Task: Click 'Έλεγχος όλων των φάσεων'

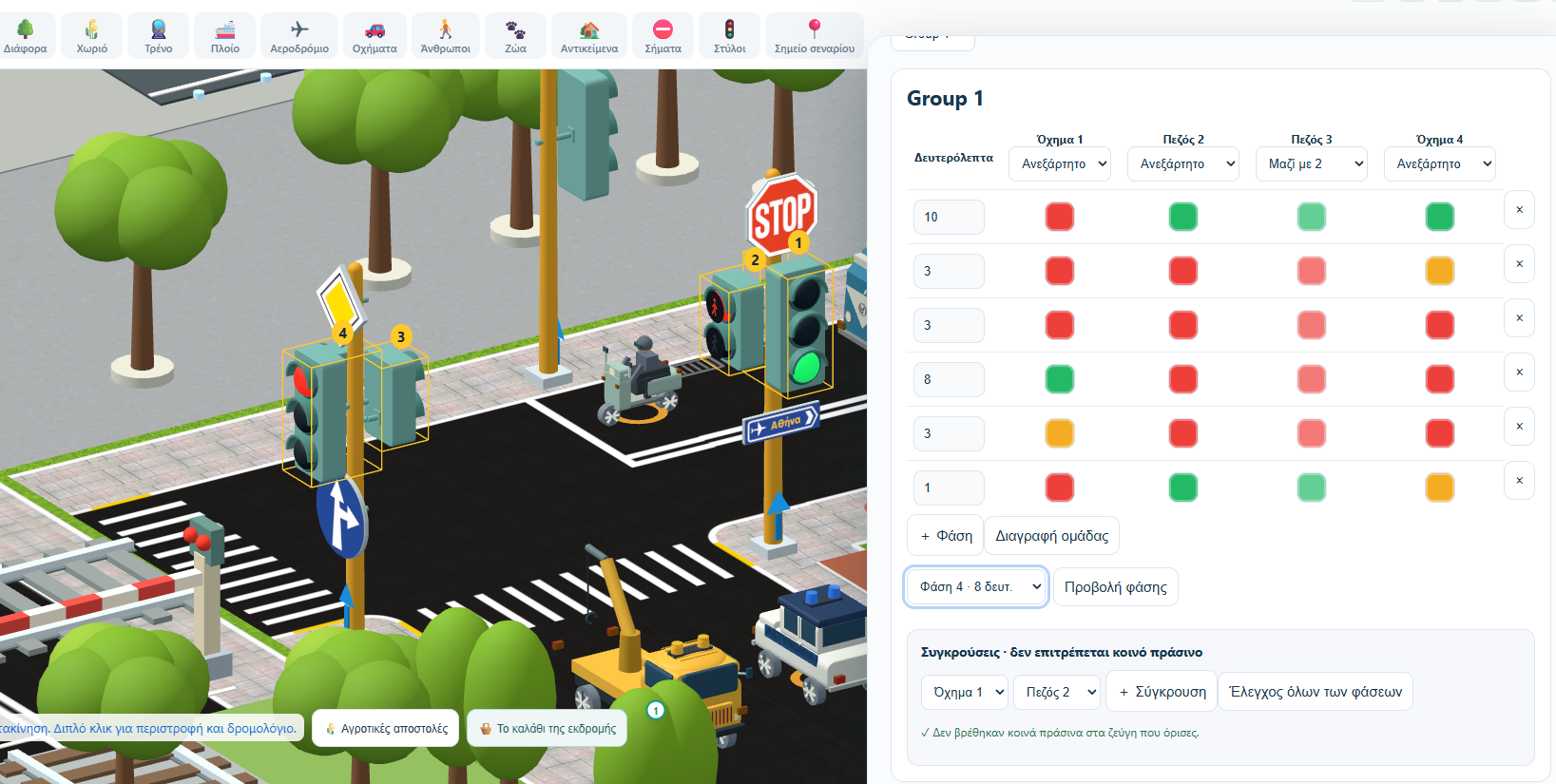Action: pos(1316,692)
